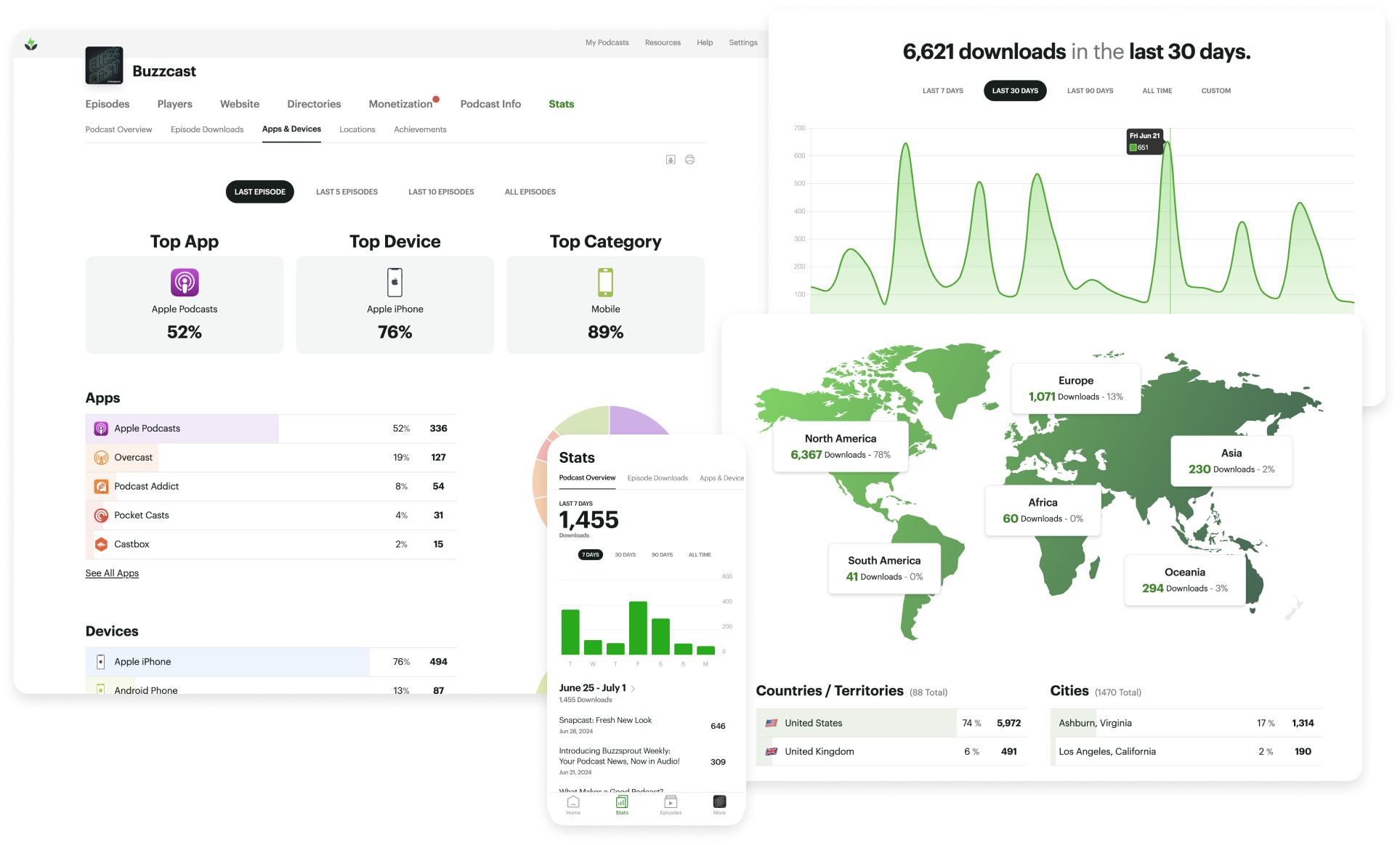
Task: Click the See All Apps link
Action: (112, 573)
